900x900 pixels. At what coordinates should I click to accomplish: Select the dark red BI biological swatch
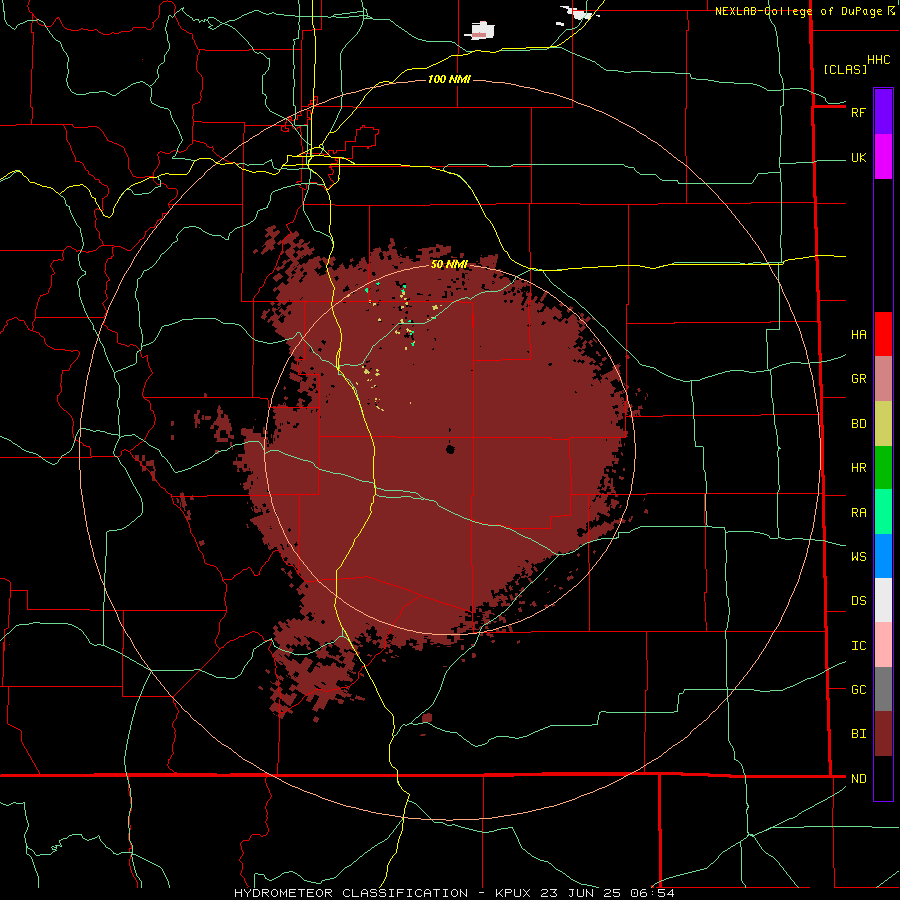coord(883,734)
